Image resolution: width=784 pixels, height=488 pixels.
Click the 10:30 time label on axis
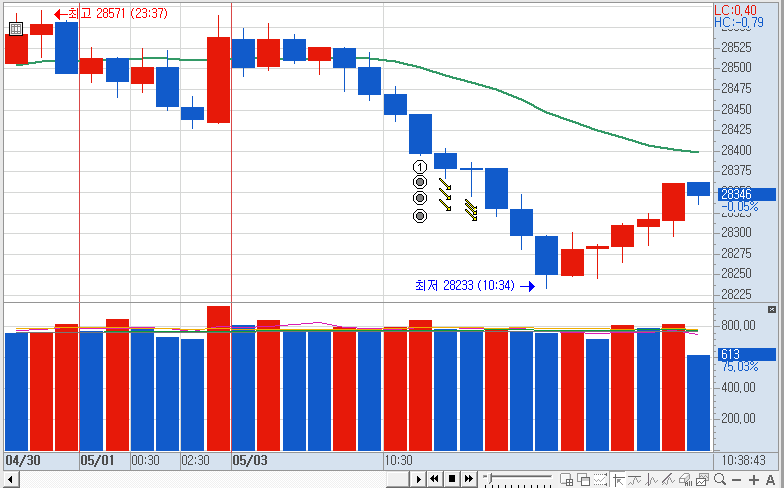[398, 460]
